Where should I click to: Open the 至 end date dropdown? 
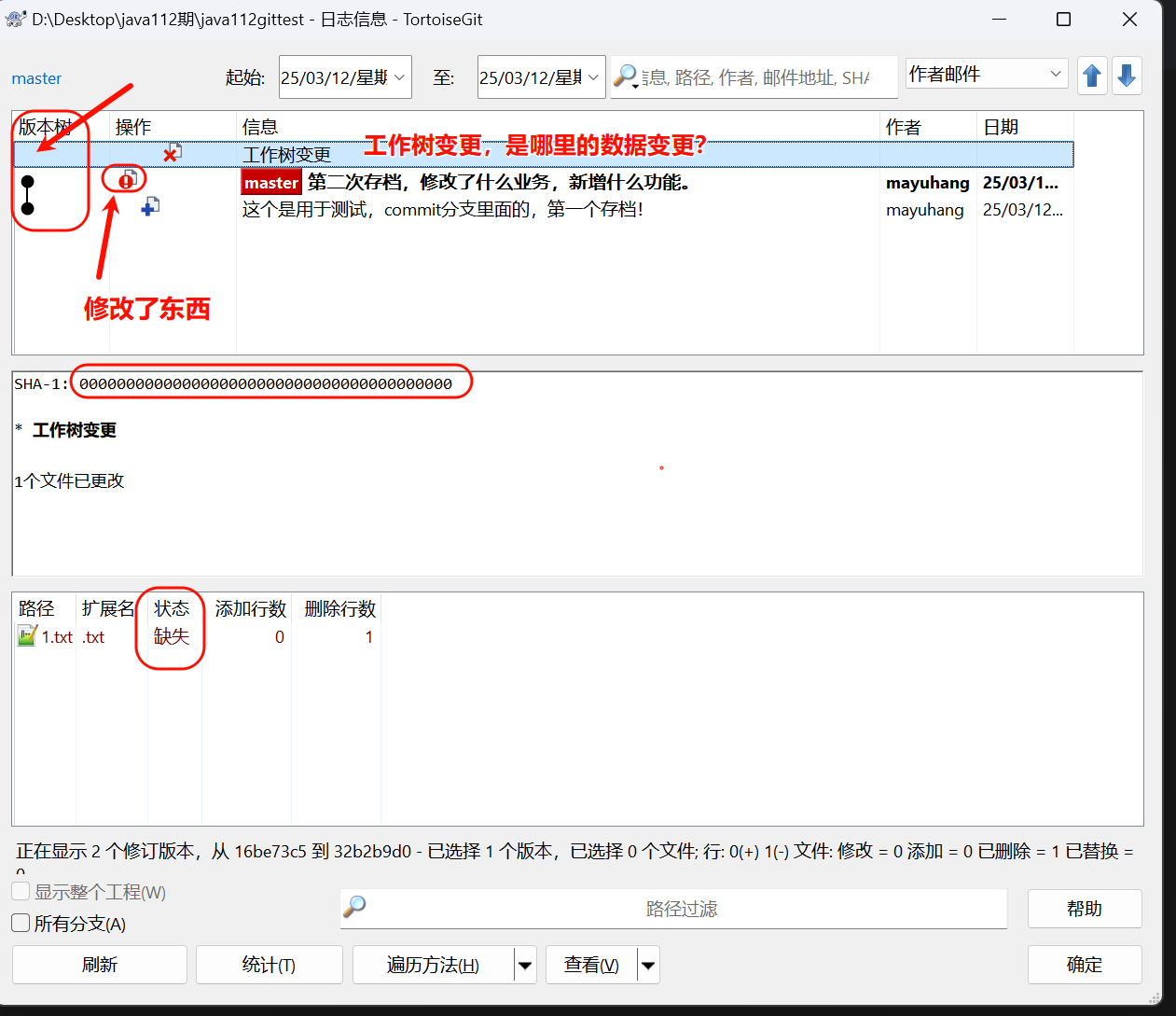point(593,77)
